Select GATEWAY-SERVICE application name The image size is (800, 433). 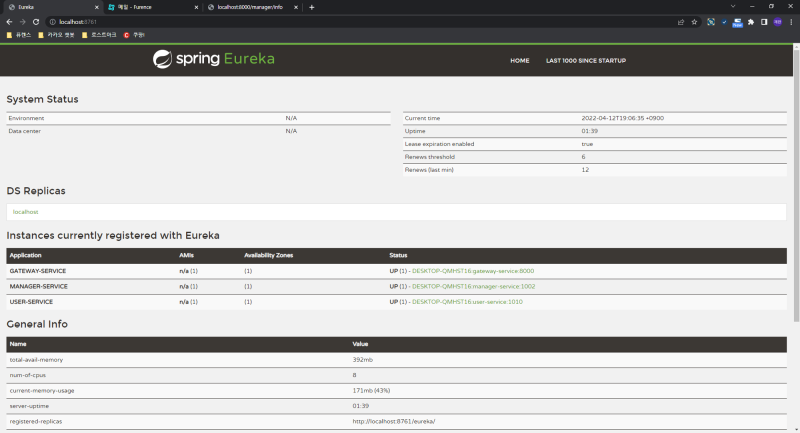tap(38, 271)
